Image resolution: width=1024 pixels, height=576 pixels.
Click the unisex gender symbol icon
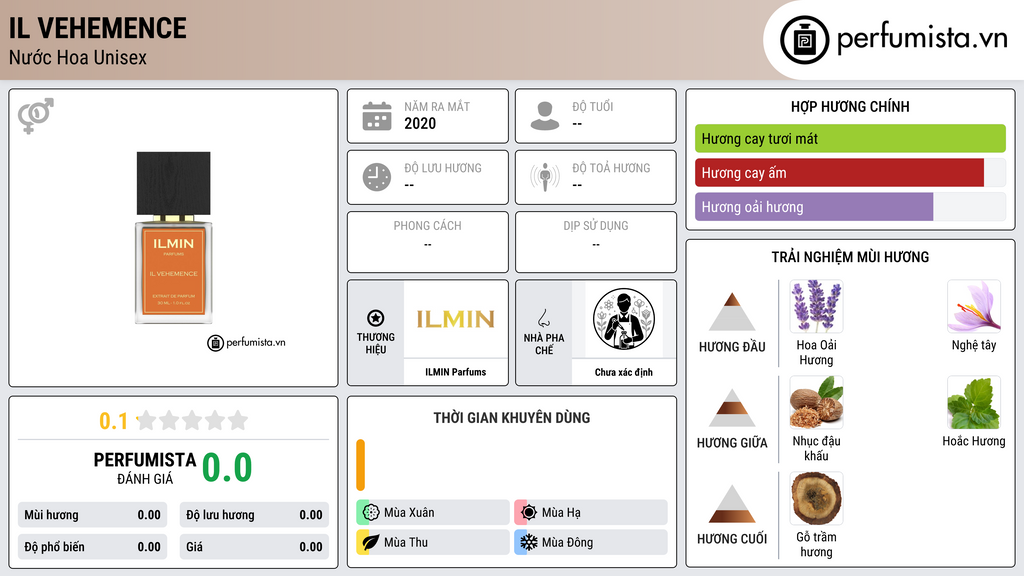coord(36,116)
